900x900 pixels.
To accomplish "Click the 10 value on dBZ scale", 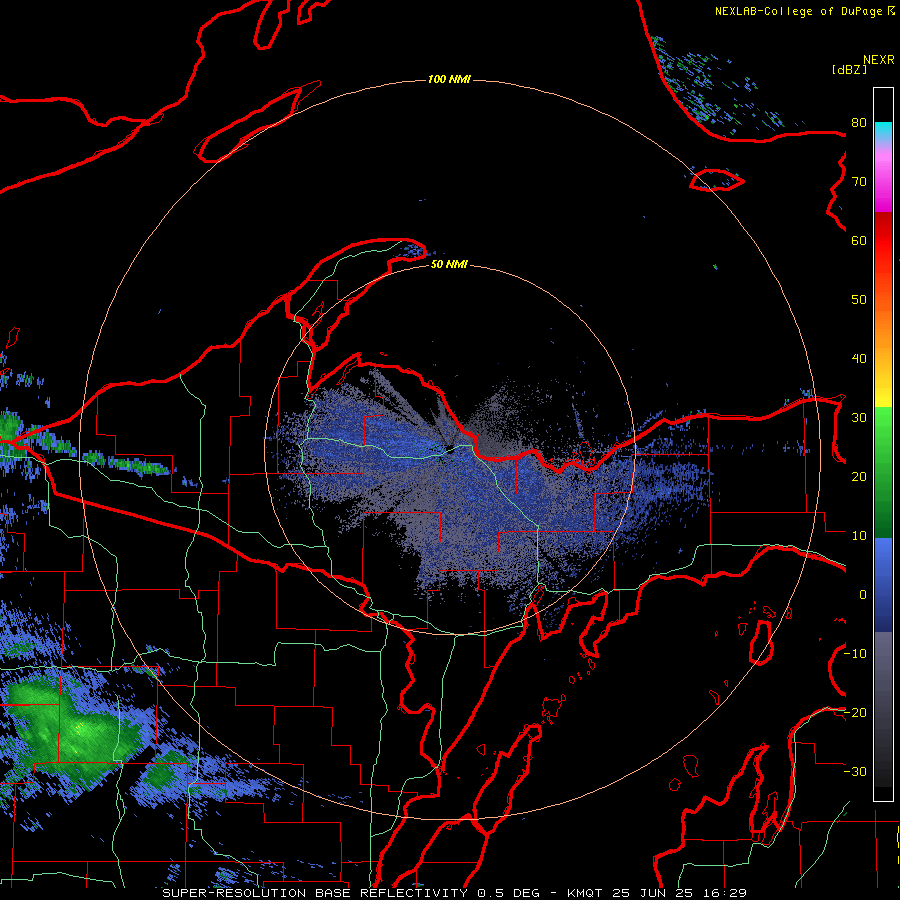I will pyautogui.click(x=859, y=536).
